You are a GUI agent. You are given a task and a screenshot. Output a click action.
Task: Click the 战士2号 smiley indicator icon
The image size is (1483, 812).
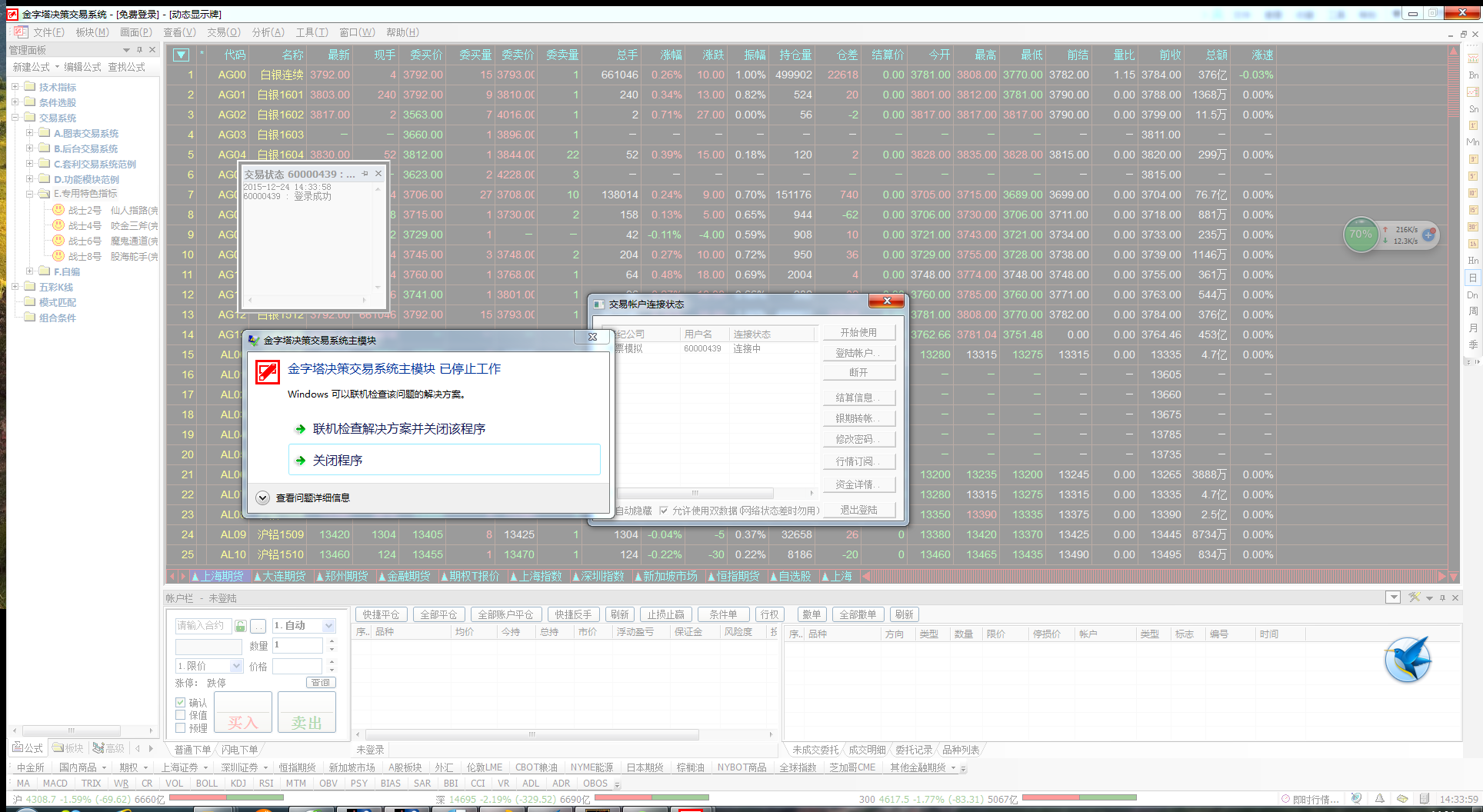coord(58,210)
